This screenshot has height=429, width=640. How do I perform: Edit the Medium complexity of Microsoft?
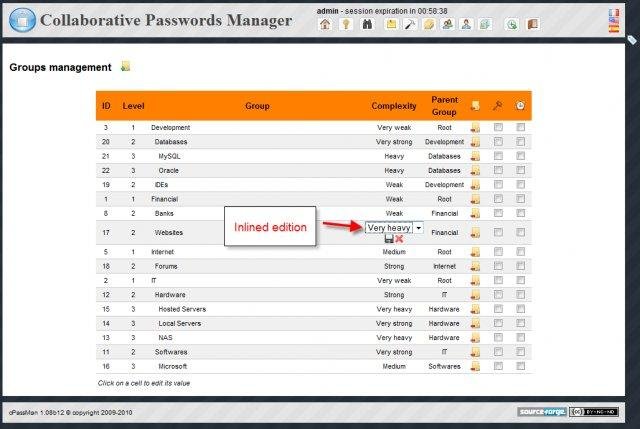(x=394, y=366)
